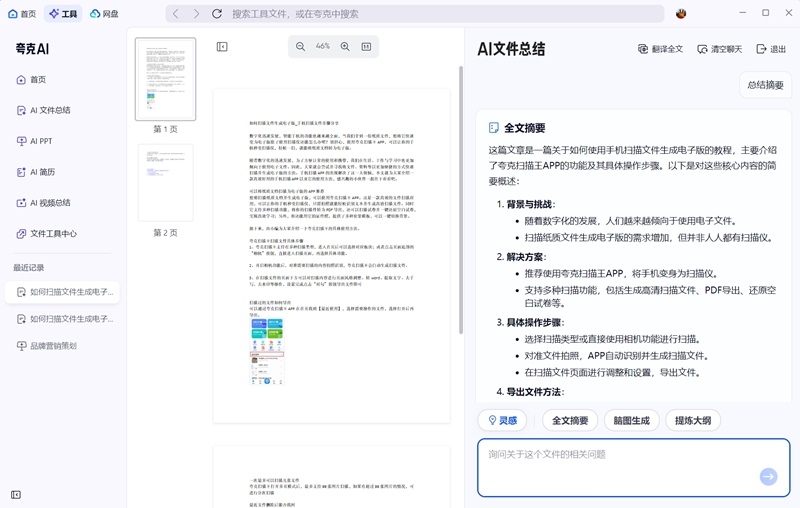800x508 pixels.
Task: Open the 网盘 tab
Action: 104,14
